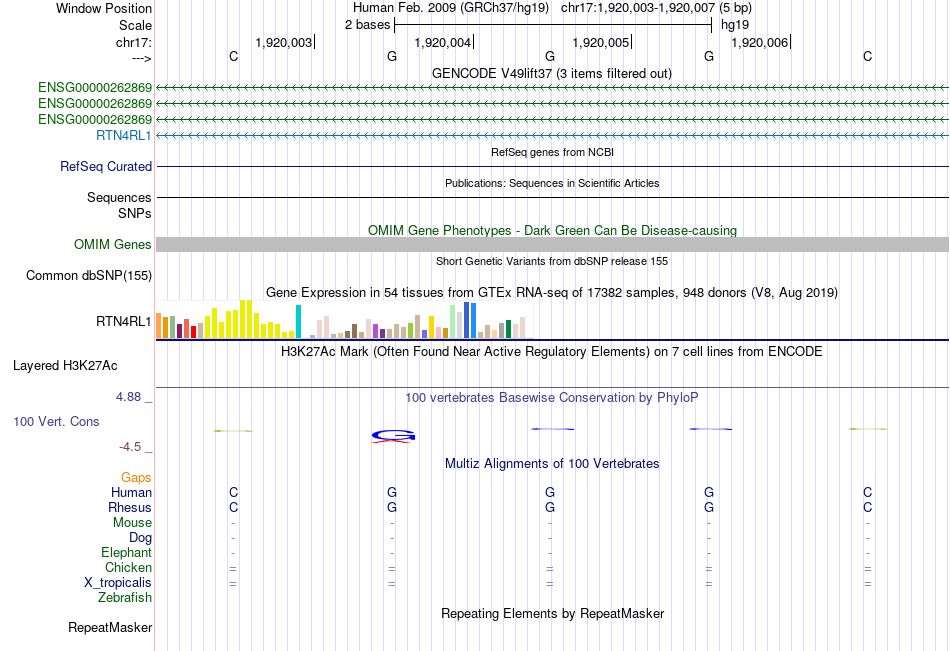The height and width of the screenshot is (651, 950).
Task: Click the 1,920,005 coordinate label
Action: 600,42
